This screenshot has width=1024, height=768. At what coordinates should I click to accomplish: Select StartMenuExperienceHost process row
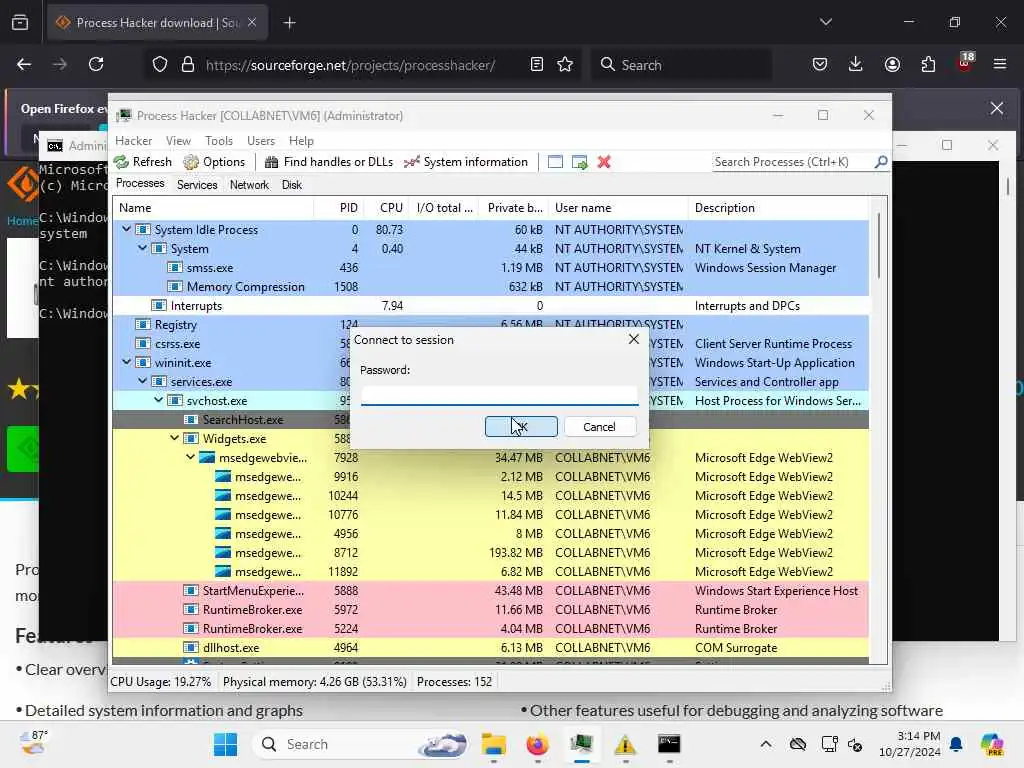[x=490, y=590]
